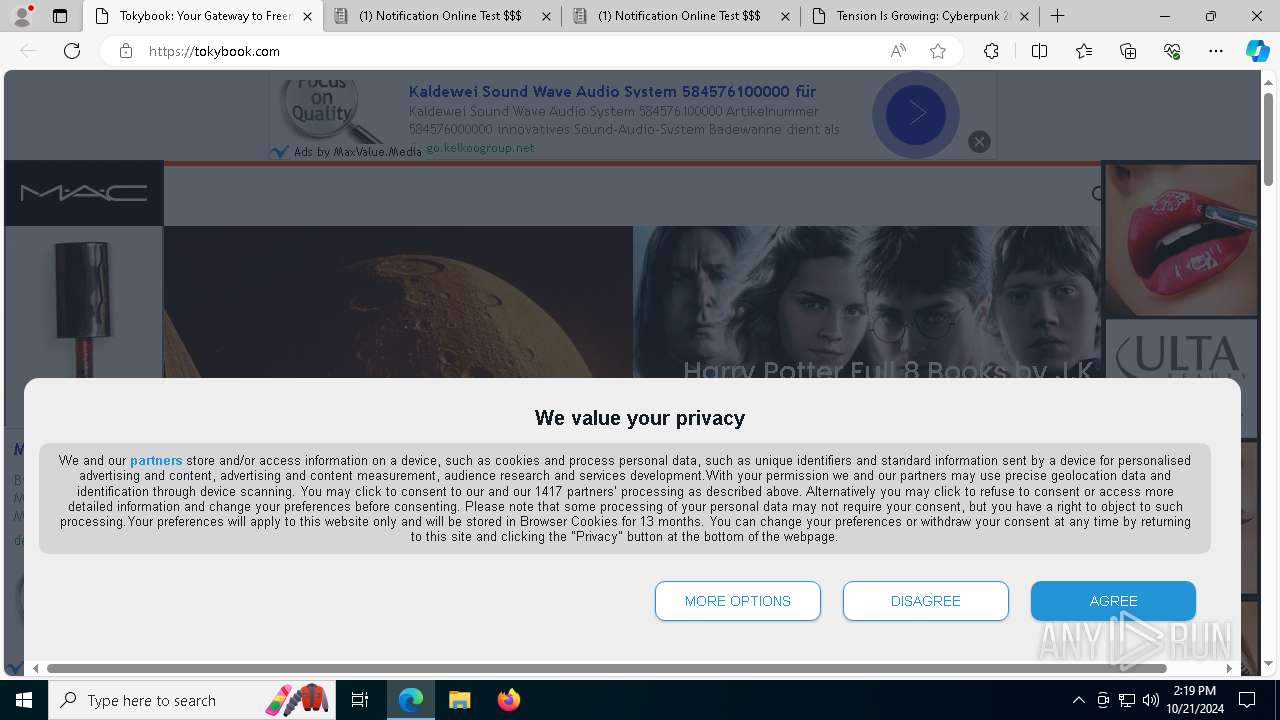This screenshot has height=720, width=1280.
Task: Switch to the Tokybook tab
Action: coord(203,16)
